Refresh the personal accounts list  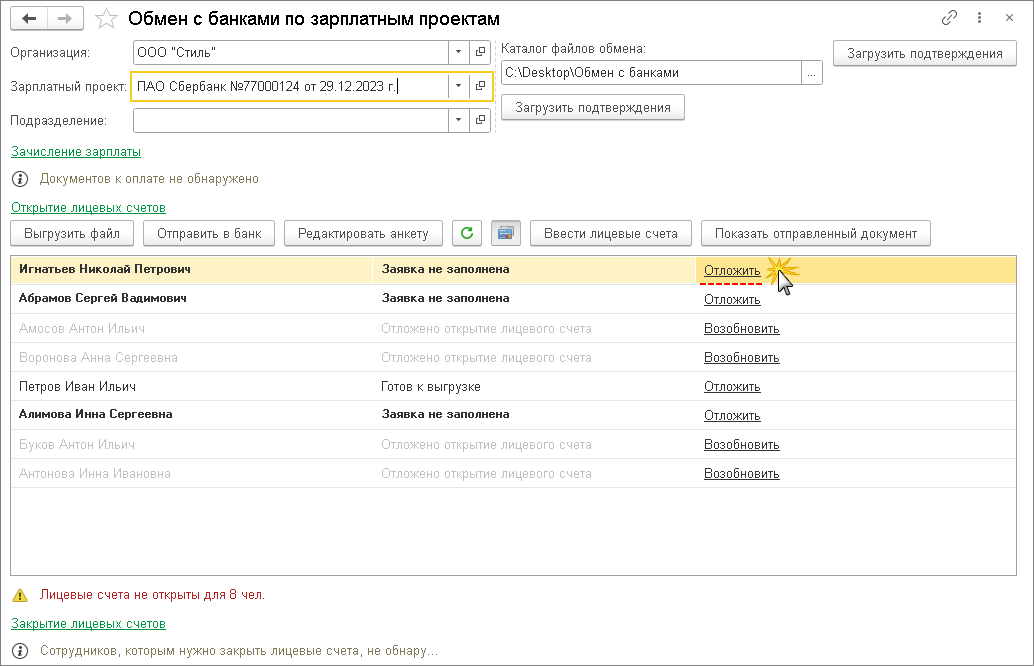point(466,233)
